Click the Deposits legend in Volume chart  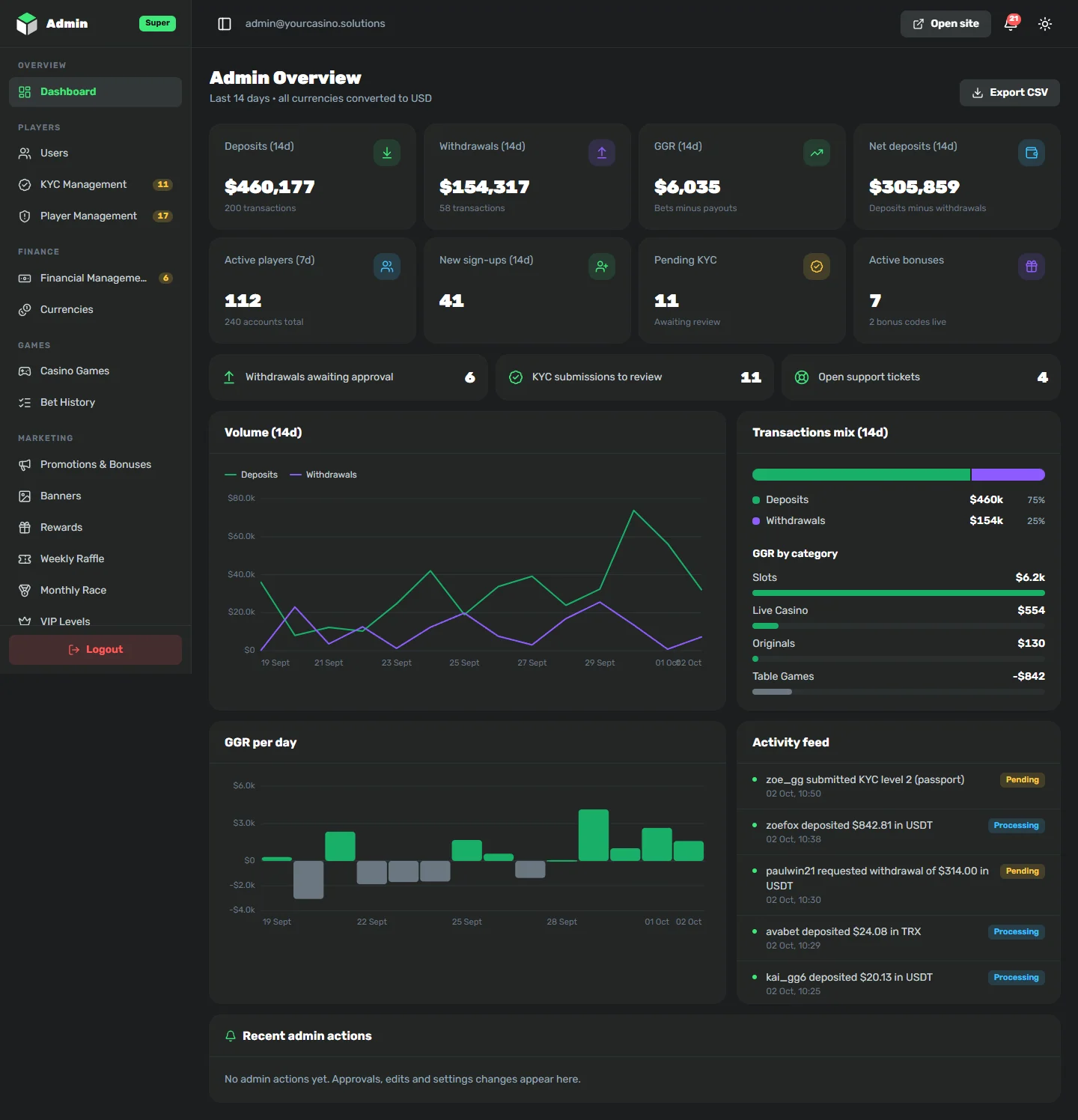(x=251, y=475)
